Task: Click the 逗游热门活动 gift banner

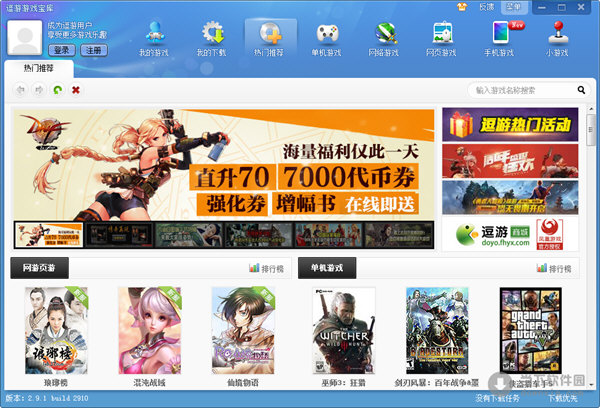Action: pos(510,125)
